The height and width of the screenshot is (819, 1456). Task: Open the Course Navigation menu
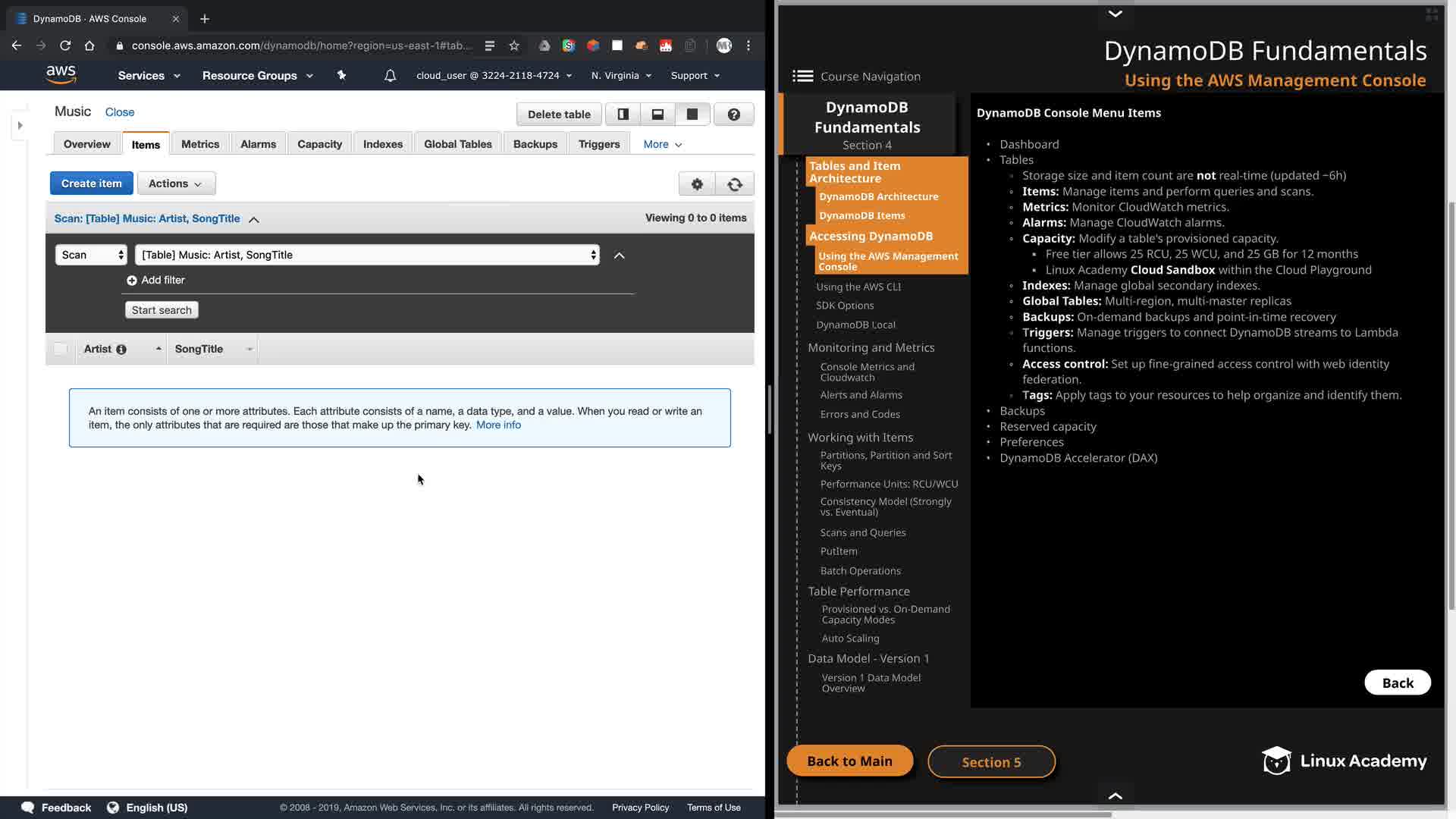[856, 77]
